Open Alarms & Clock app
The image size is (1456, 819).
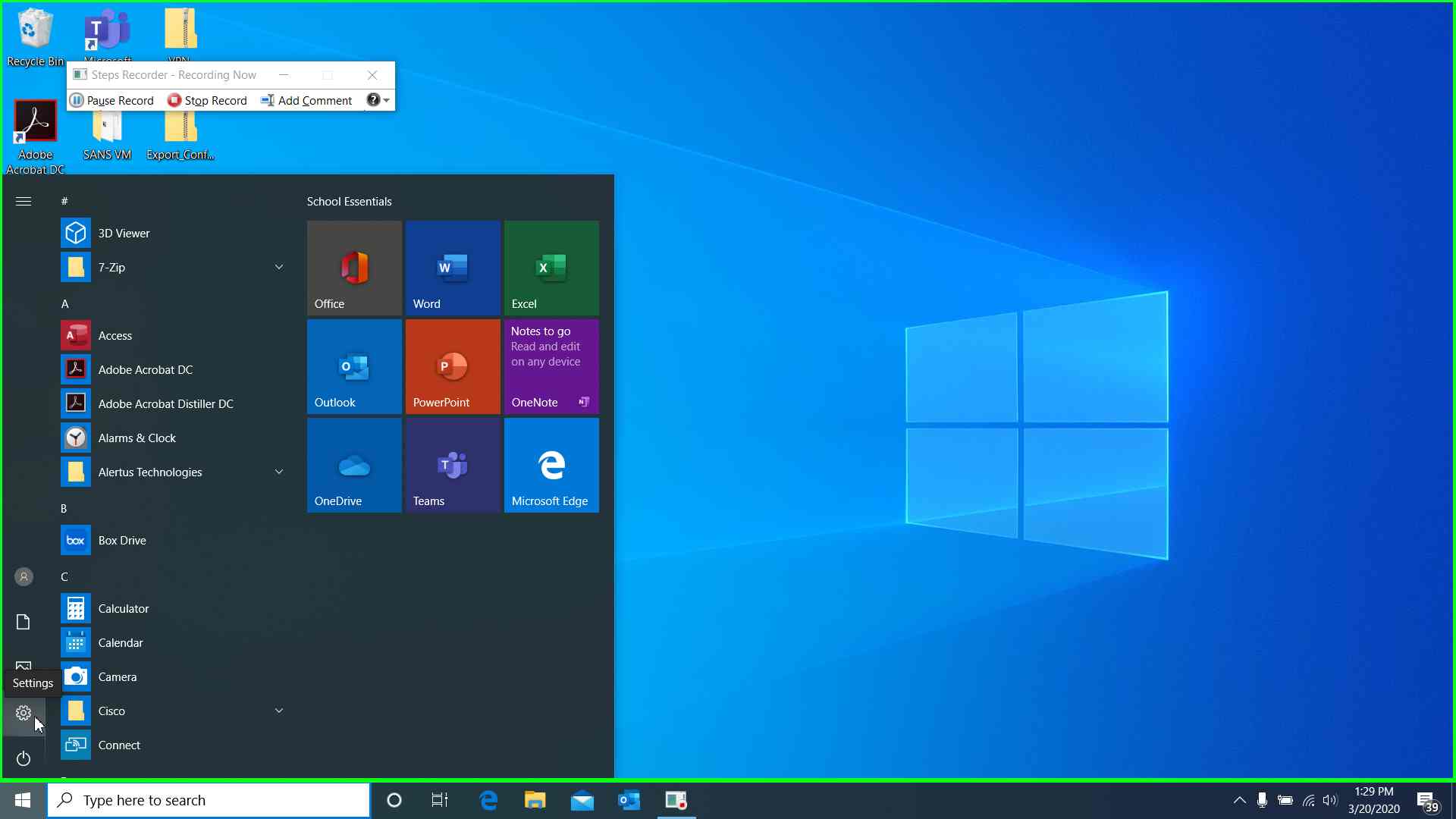[174, 438]
